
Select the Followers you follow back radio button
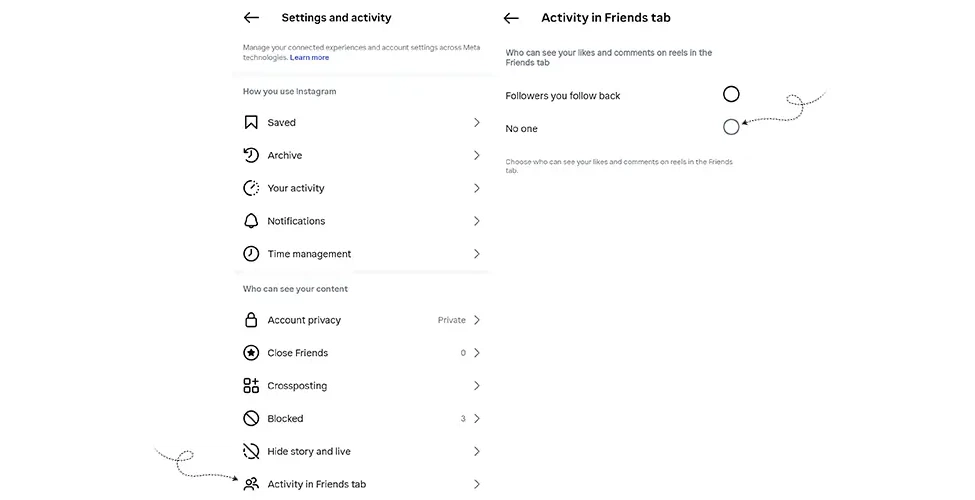pos(731,94)
